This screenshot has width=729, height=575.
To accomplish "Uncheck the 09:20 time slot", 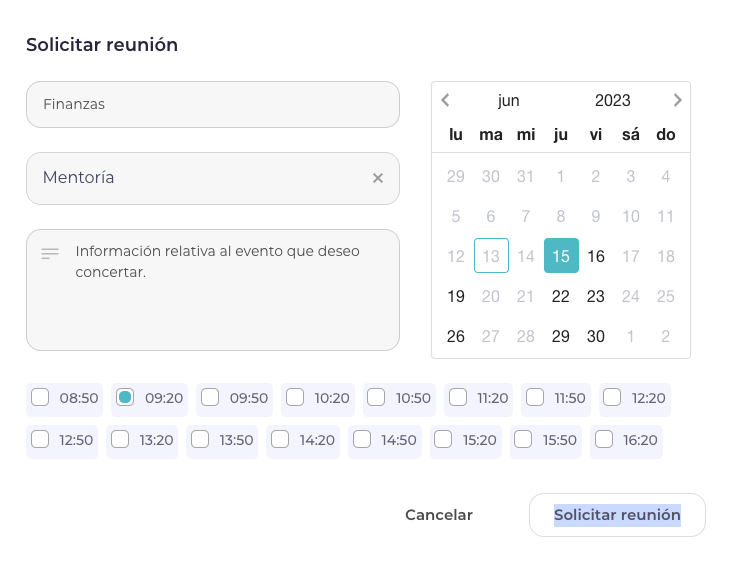I will (x=125, y=397).
